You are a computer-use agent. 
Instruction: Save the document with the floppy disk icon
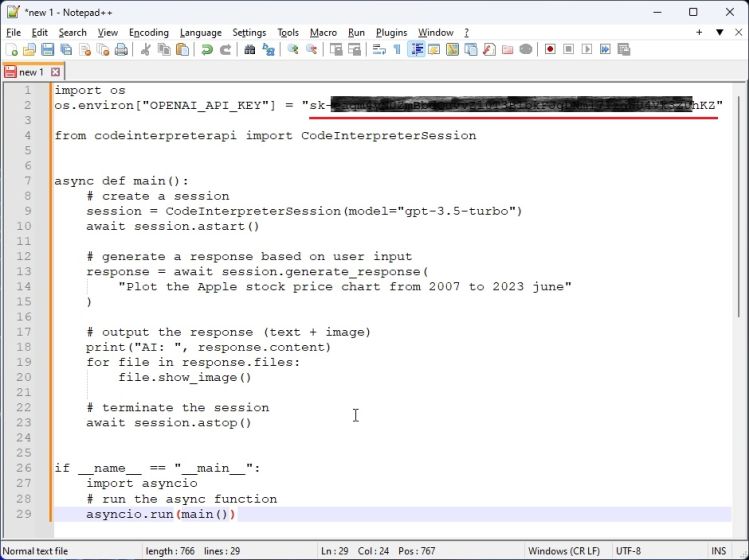pyautogui.click(x=48, y=50)
